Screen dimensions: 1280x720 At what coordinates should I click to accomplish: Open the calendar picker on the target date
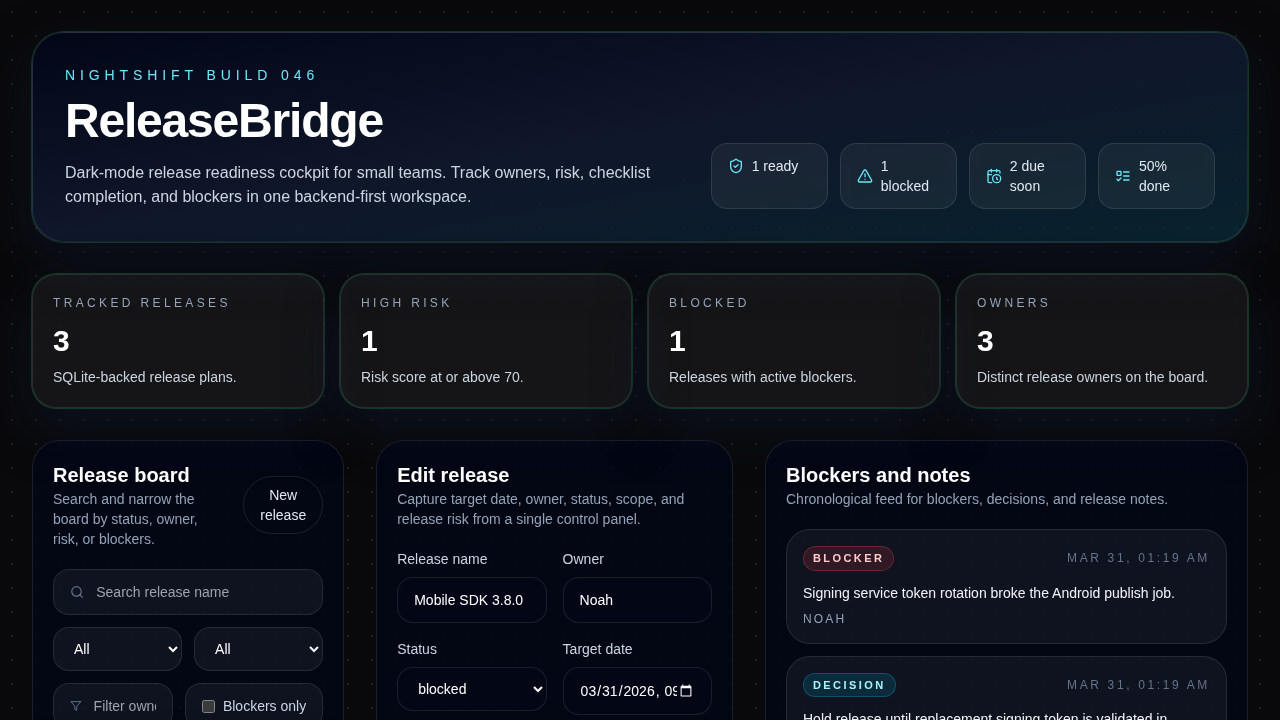[x=686, y=690]
